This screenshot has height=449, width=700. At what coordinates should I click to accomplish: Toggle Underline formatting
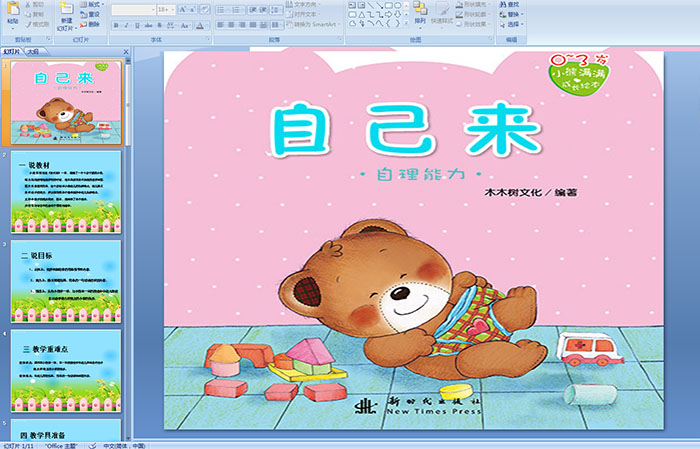(x=137, y=25)
